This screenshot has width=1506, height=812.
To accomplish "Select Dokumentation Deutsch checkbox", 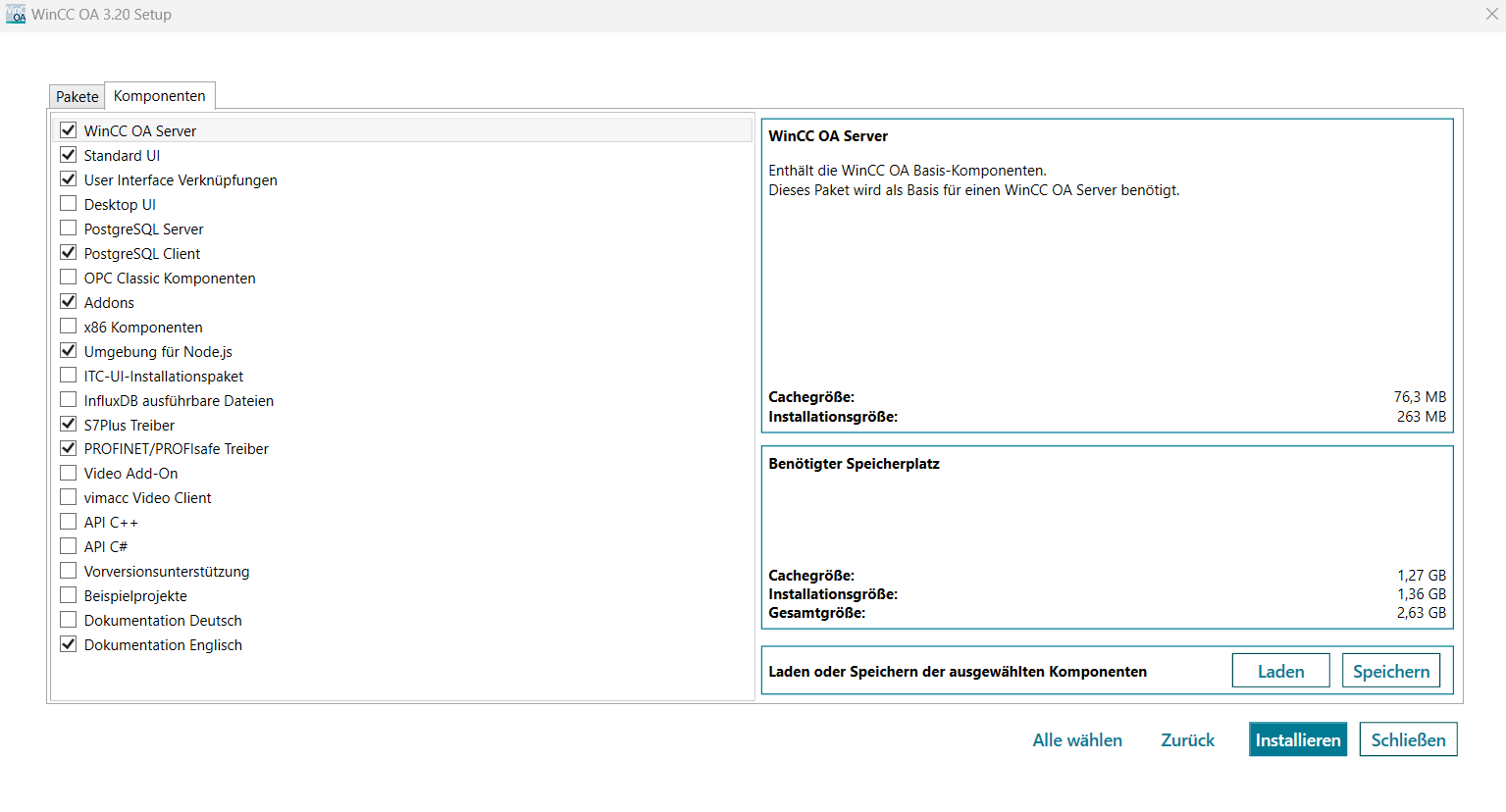I will point(69,619).
